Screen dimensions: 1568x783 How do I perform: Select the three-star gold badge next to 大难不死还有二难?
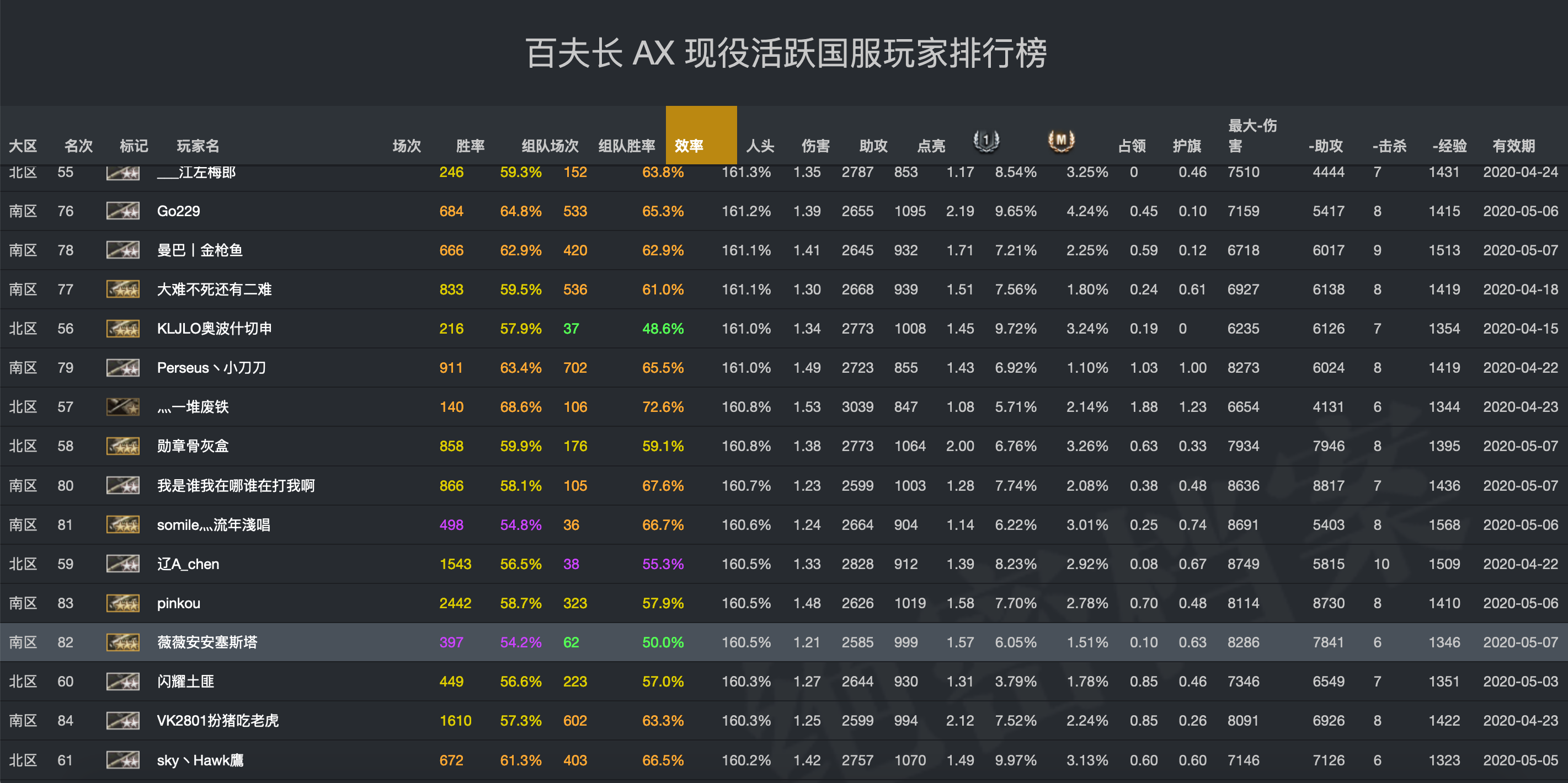point(122,289)
